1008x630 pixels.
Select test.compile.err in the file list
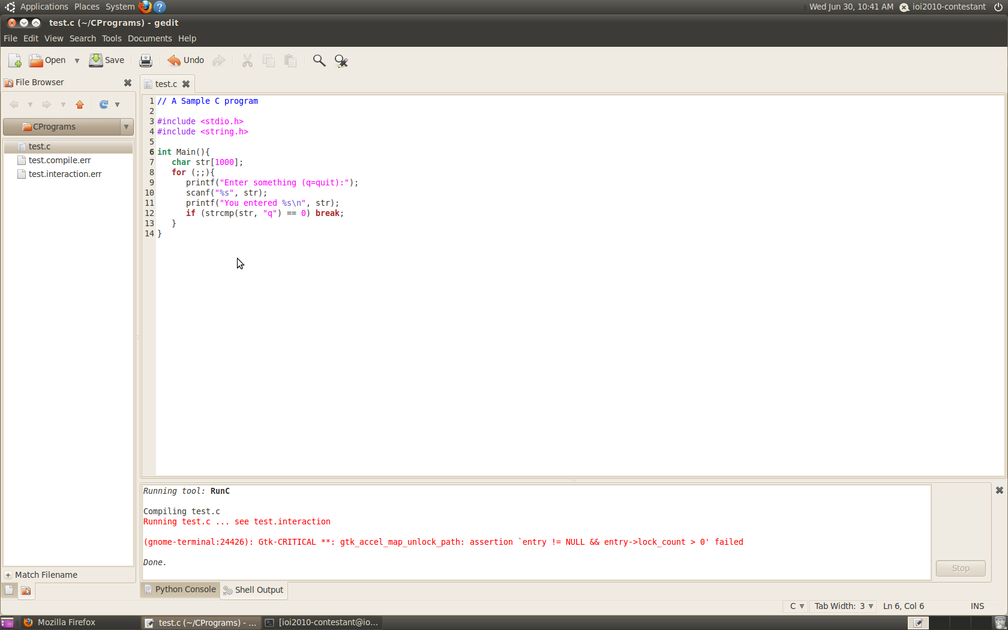(x=68, y=160)
